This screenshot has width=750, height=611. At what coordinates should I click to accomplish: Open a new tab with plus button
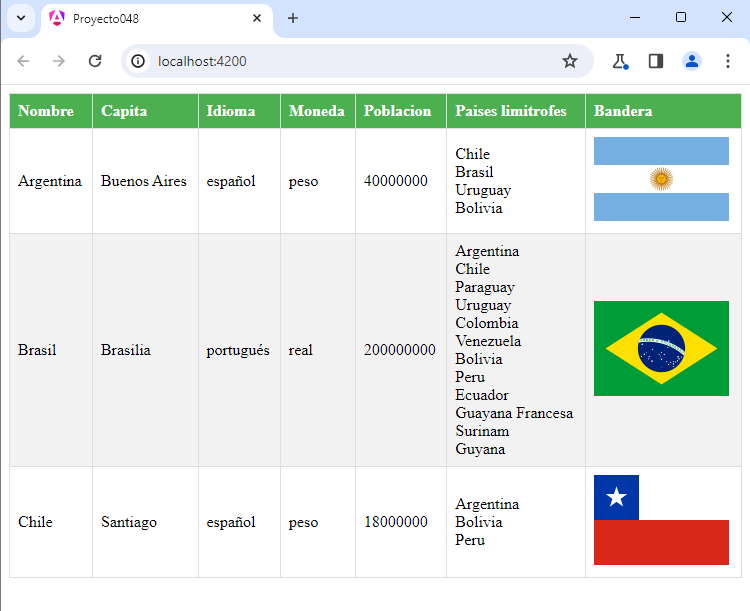click(293, 18)
